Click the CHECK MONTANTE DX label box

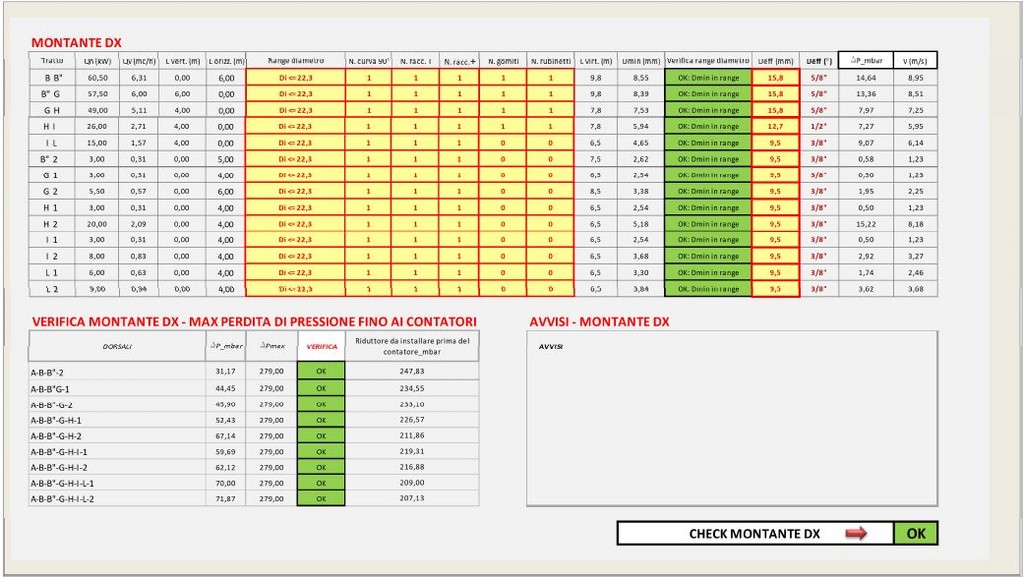[754, 534]
